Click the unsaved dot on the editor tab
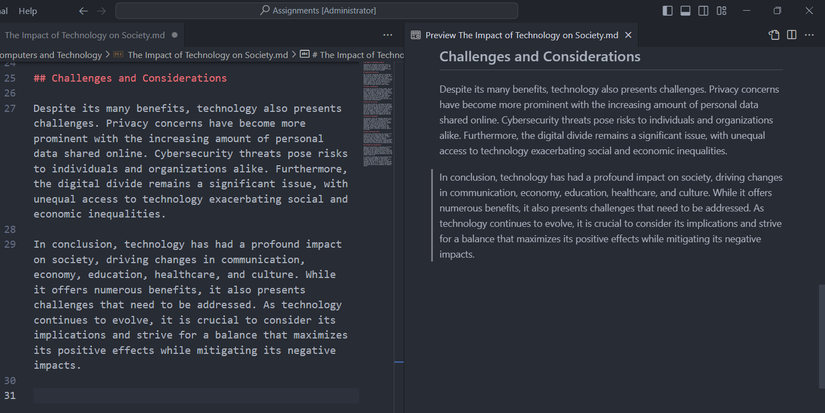 click(175, 35)
